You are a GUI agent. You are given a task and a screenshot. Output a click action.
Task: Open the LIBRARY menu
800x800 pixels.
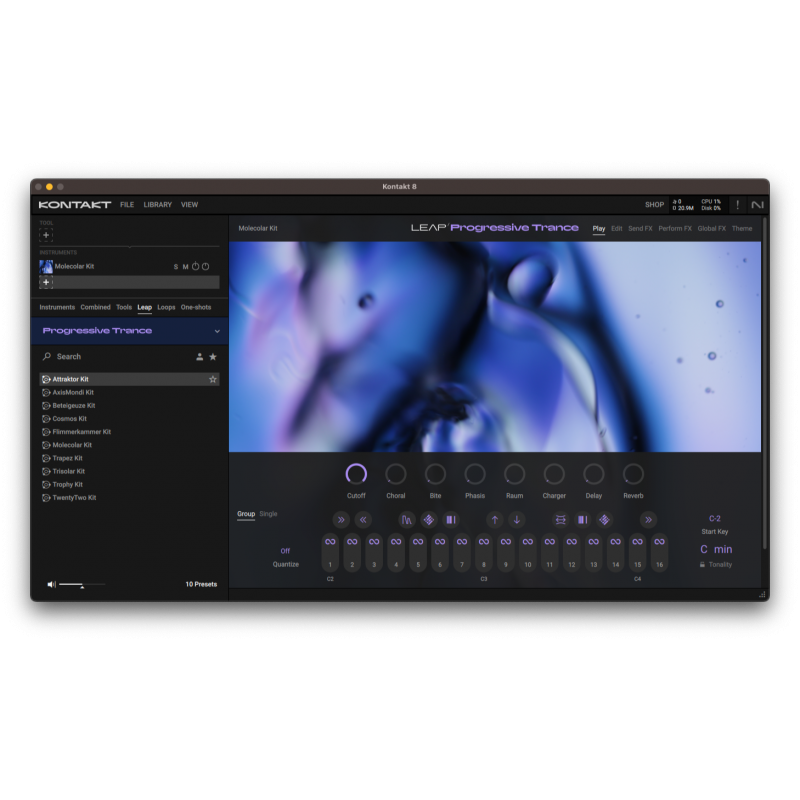pyautogui.click(x=158, y=205)
